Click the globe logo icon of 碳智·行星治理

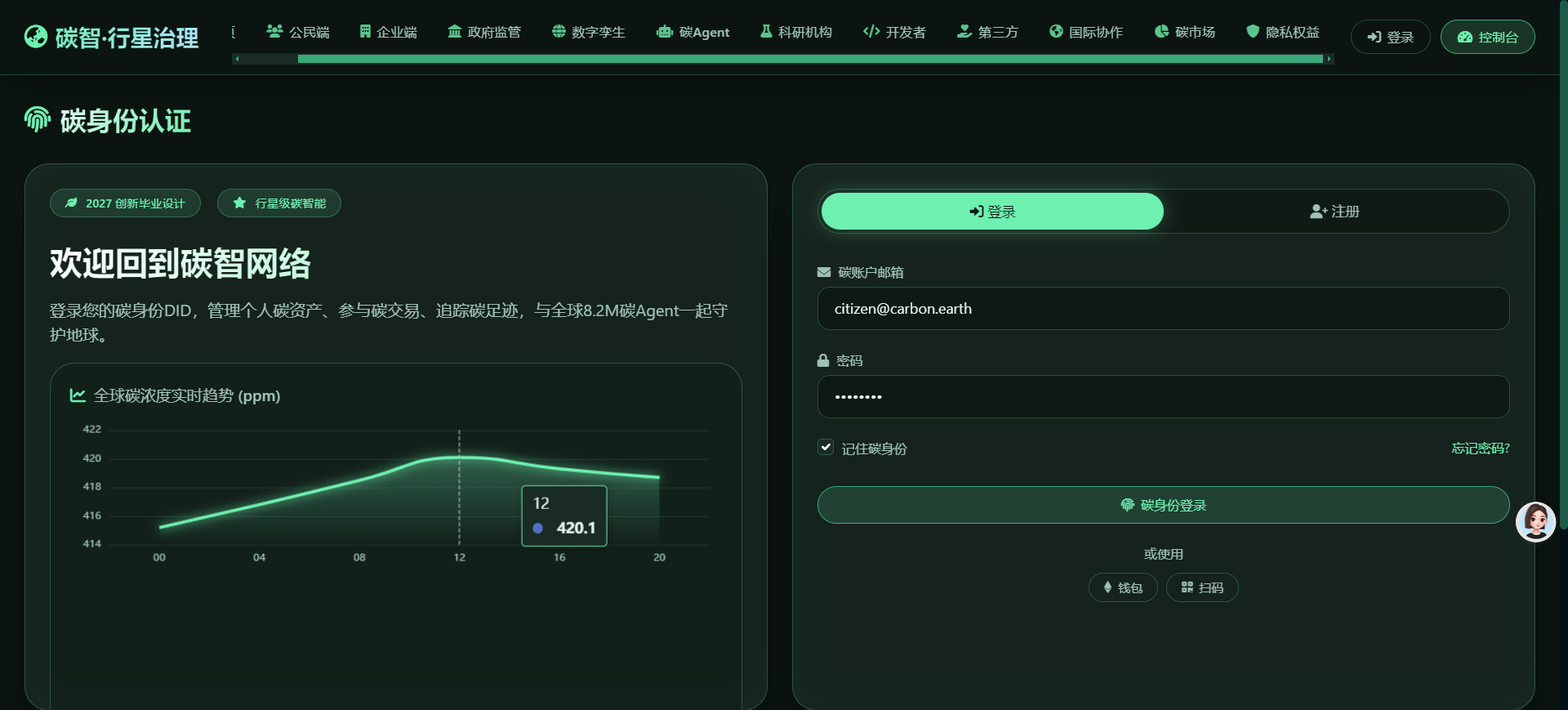tap(36, 37)
